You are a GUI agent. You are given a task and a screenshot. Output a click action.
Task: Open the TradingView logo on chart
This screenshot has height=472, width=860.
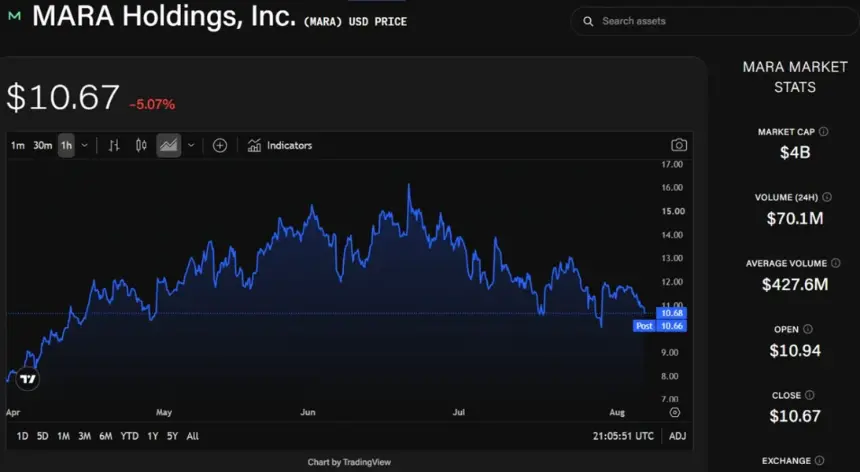27,379
